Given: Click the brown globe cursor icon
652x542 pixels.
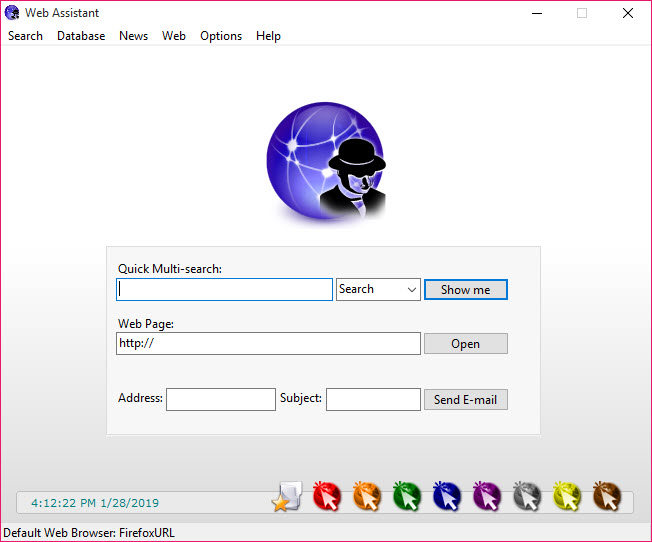Looking at the screenshot, I should (607, 496).
